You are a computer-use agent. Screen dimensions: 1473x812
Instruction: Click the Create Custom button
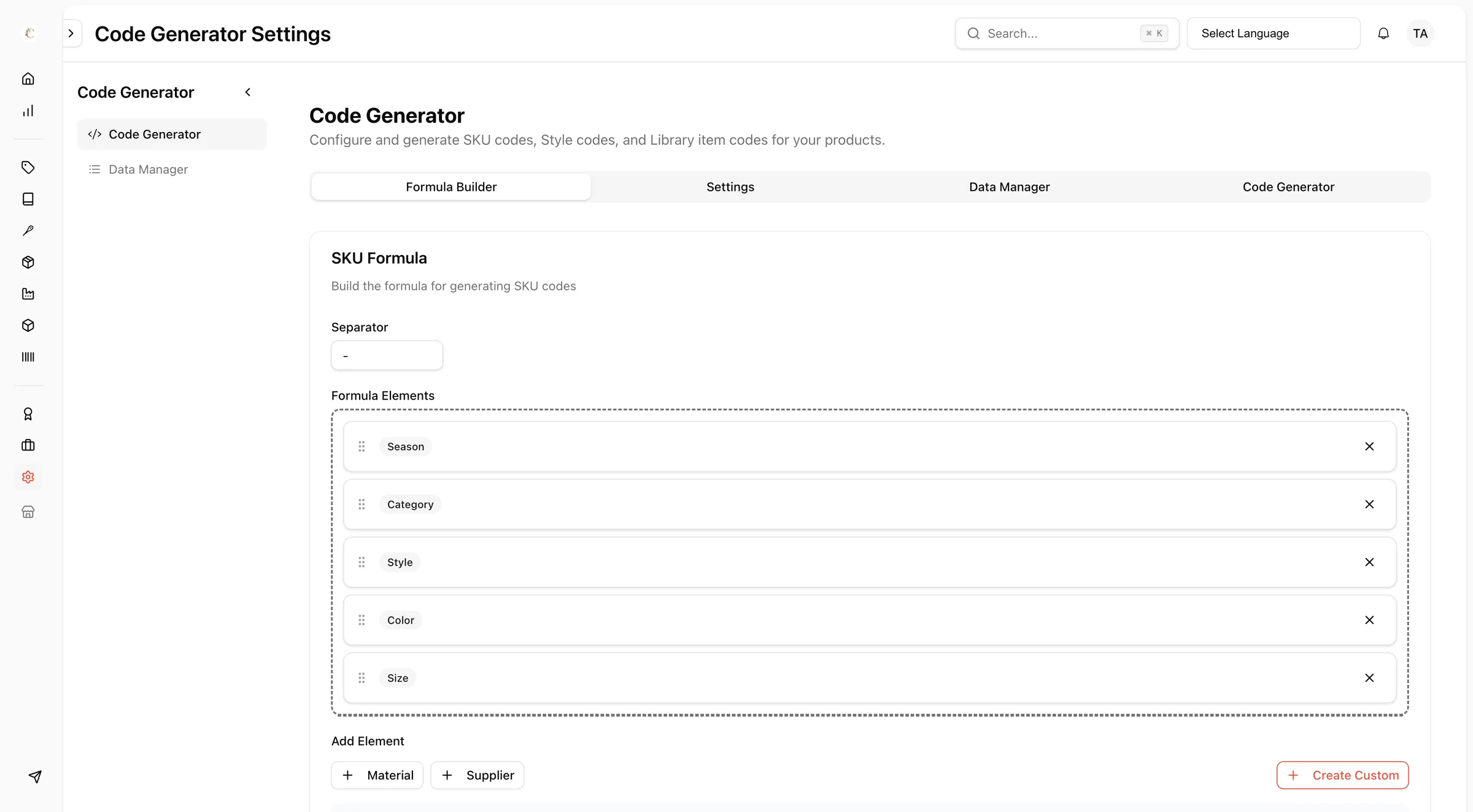(1343, 775)
